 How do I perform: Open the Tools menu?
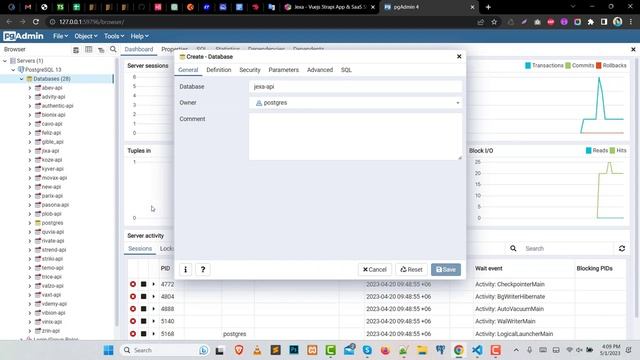pyautogui.click(x=114, y=36)
